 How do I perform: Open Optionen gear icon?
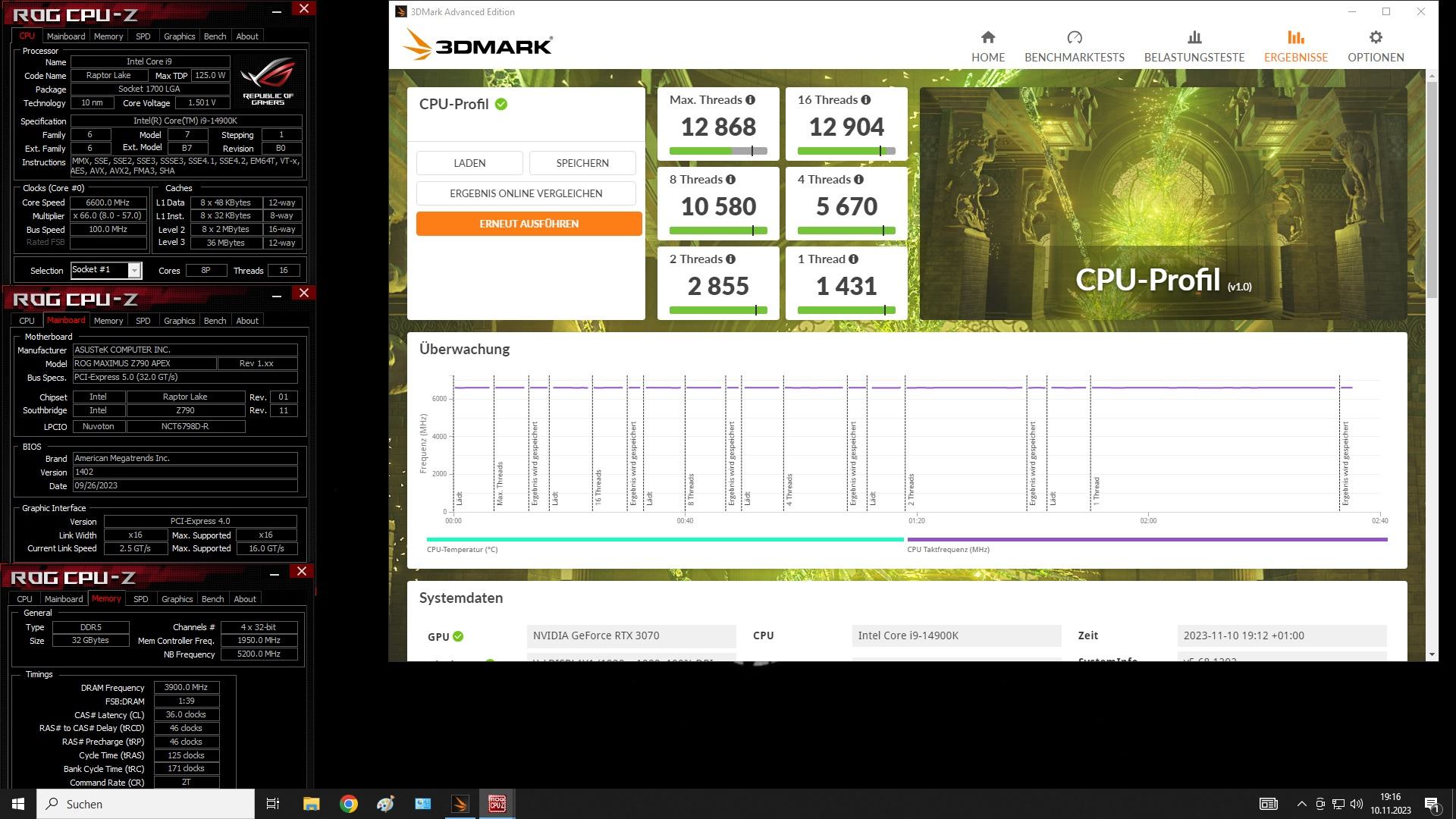[1375, 38]
